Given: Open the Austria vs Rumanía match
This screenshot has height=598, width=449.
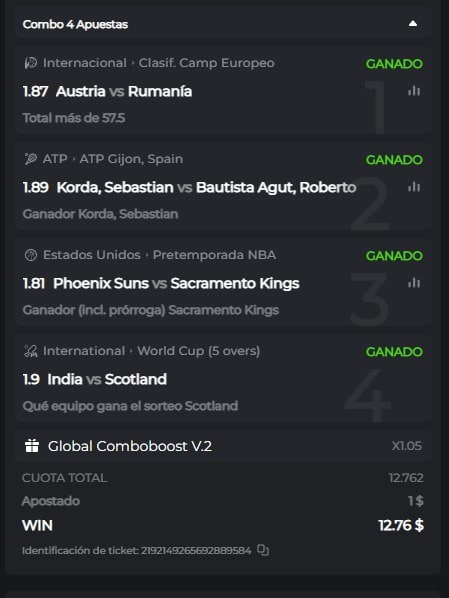Looking at the screenshot, I should tap(124, 92).
